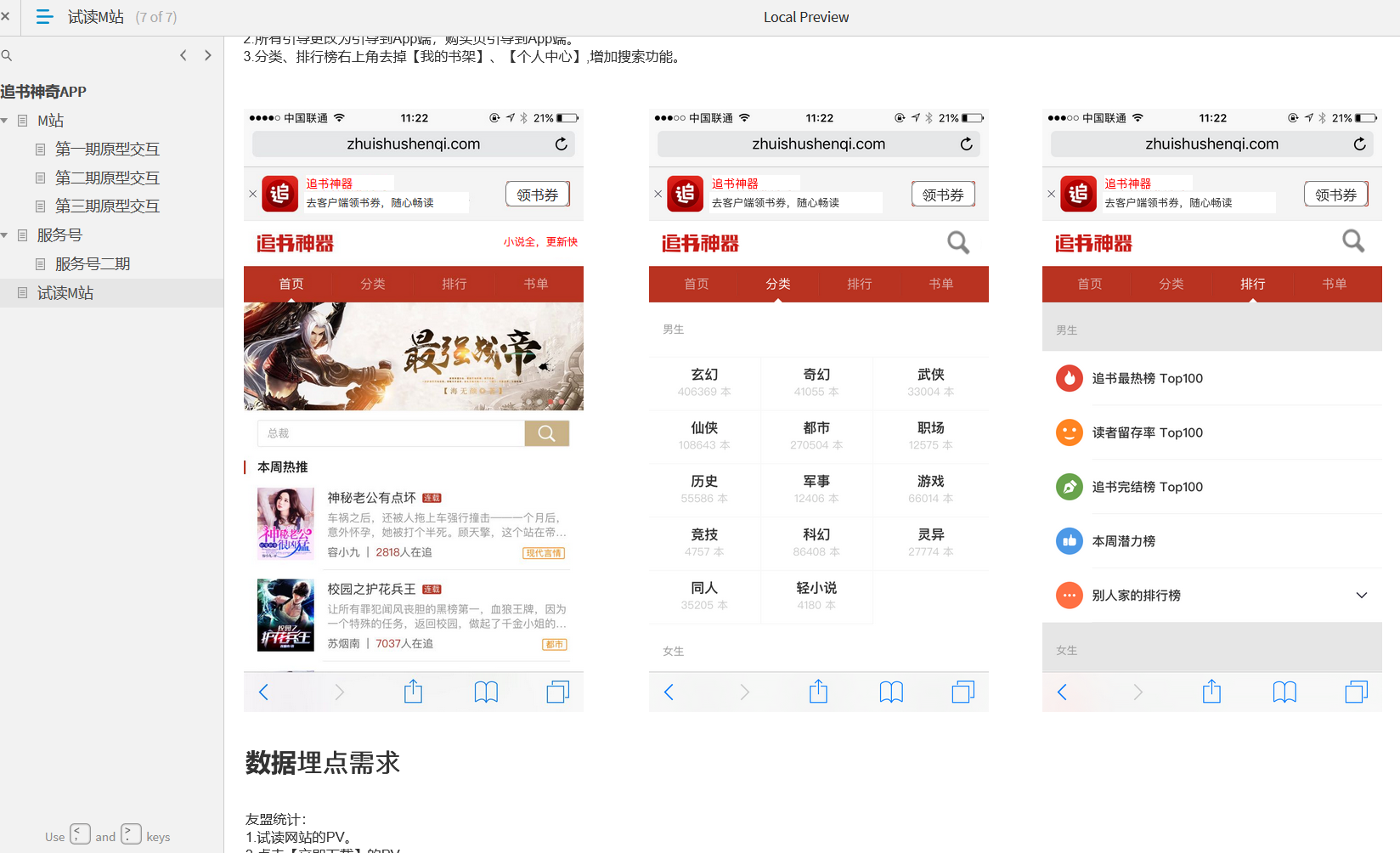The width and height of the screenshot is (1400, 853).
Task: Open 本周潜力榜 thumbs-up ranking
Action: pos(1212,541)
